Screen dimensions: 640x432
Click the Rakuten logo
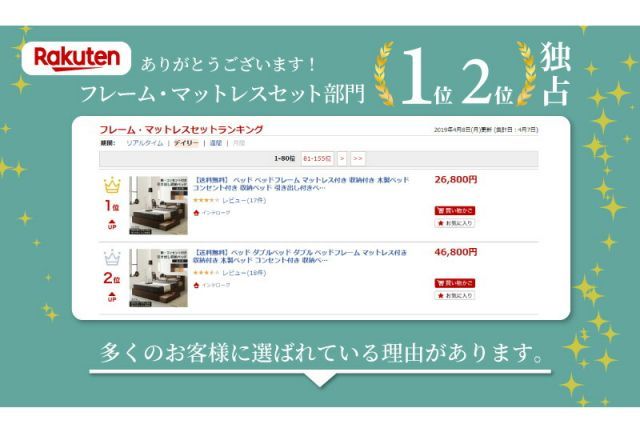(76, 58)
